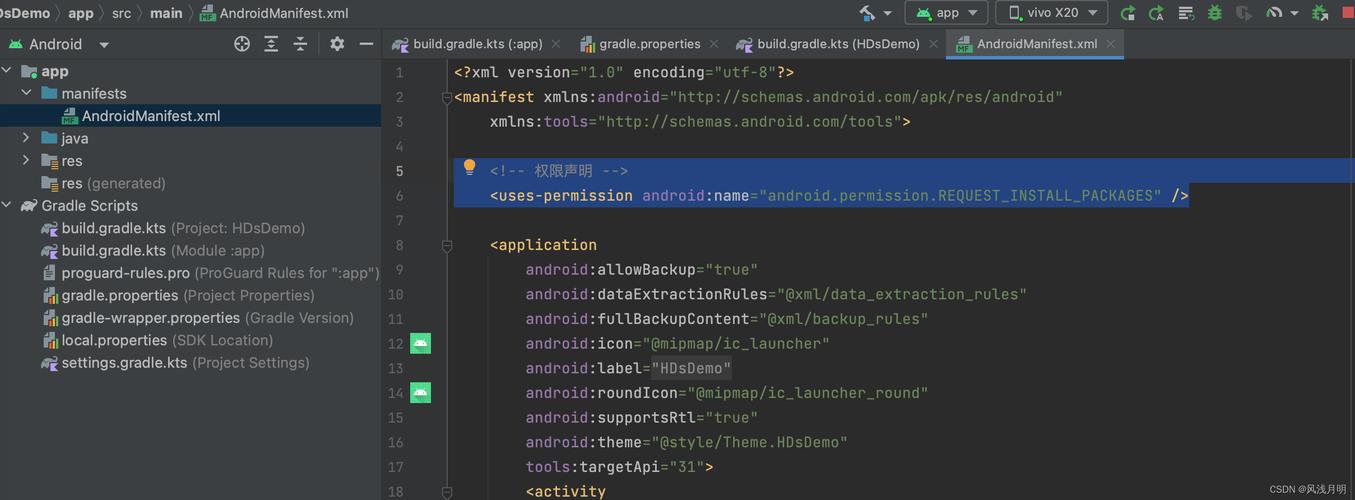Click the 'main' breadcrumb in the navigation bar
1355x500 pixels.
[166, 13]
